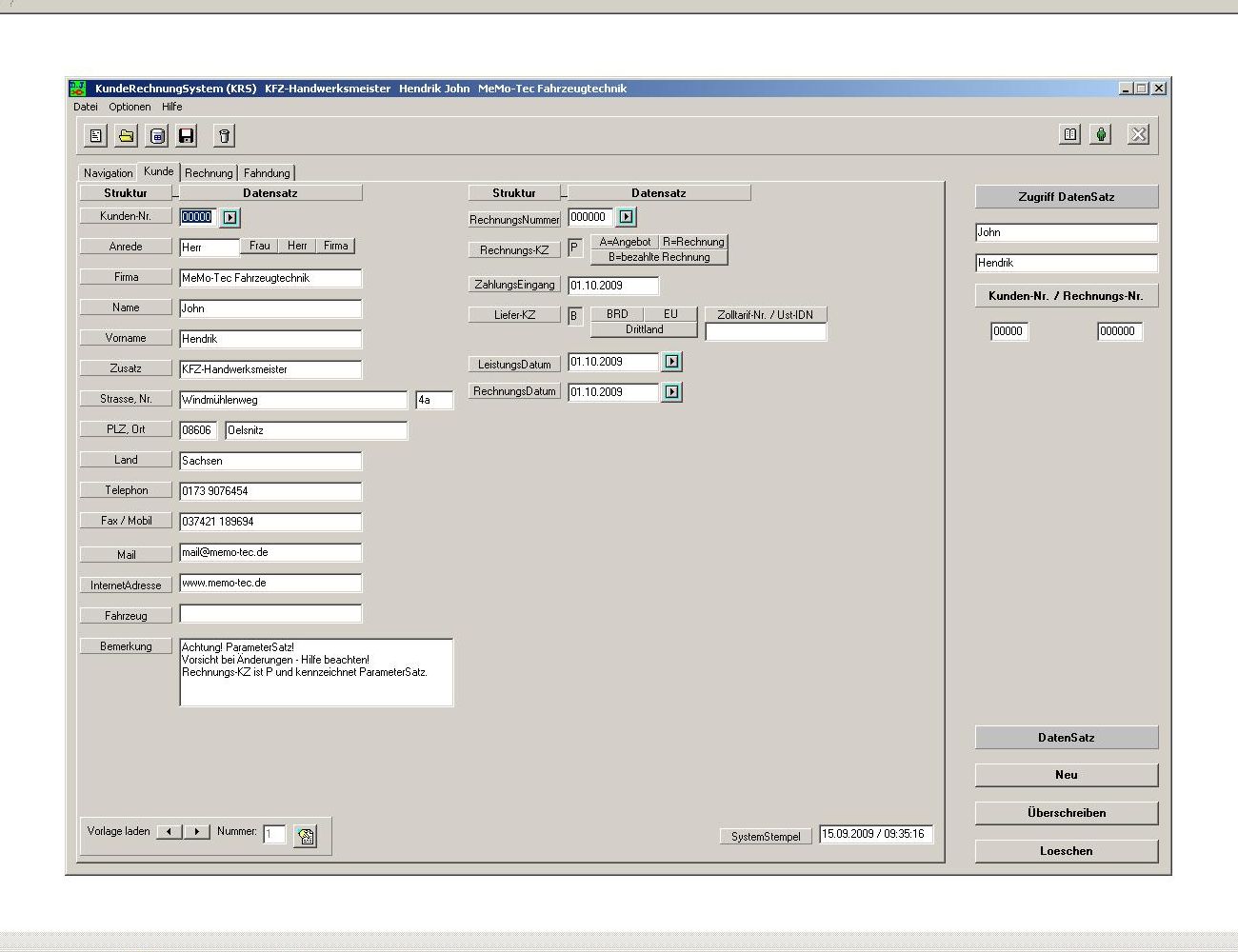Select Frau as salutation

(x=260, y=246)
